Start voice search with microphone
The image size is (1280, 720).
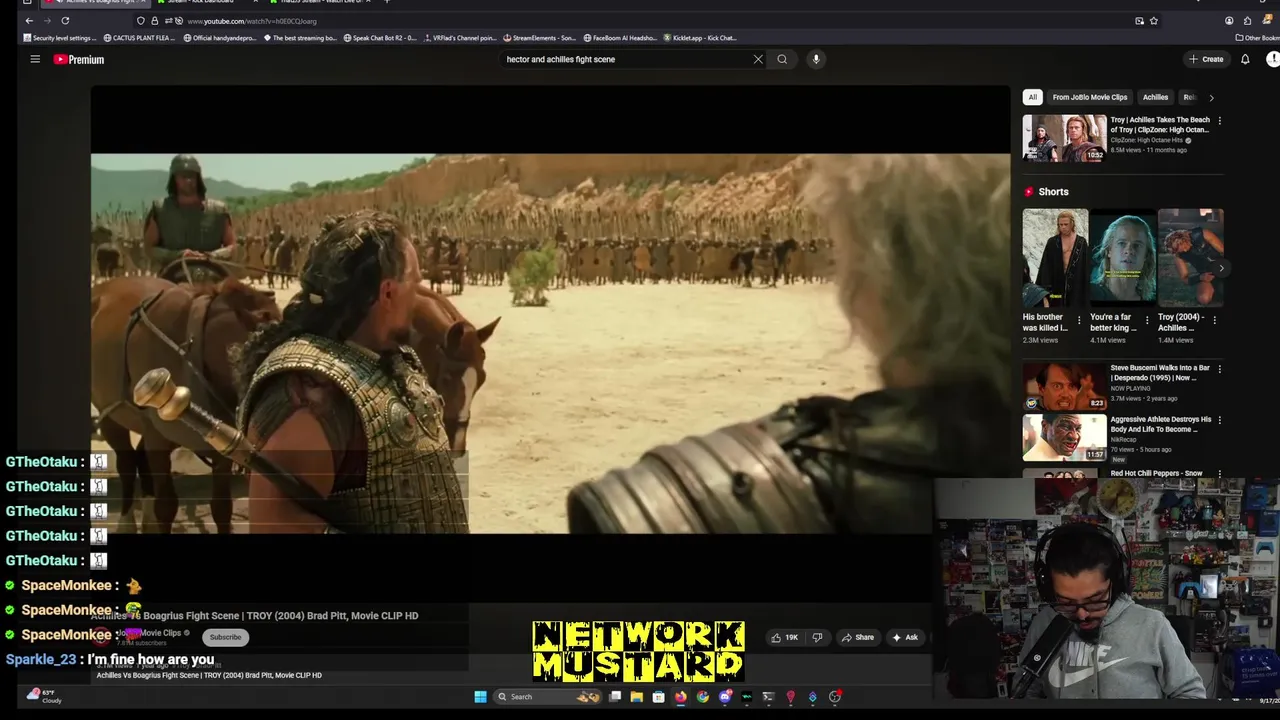point(816,59)
